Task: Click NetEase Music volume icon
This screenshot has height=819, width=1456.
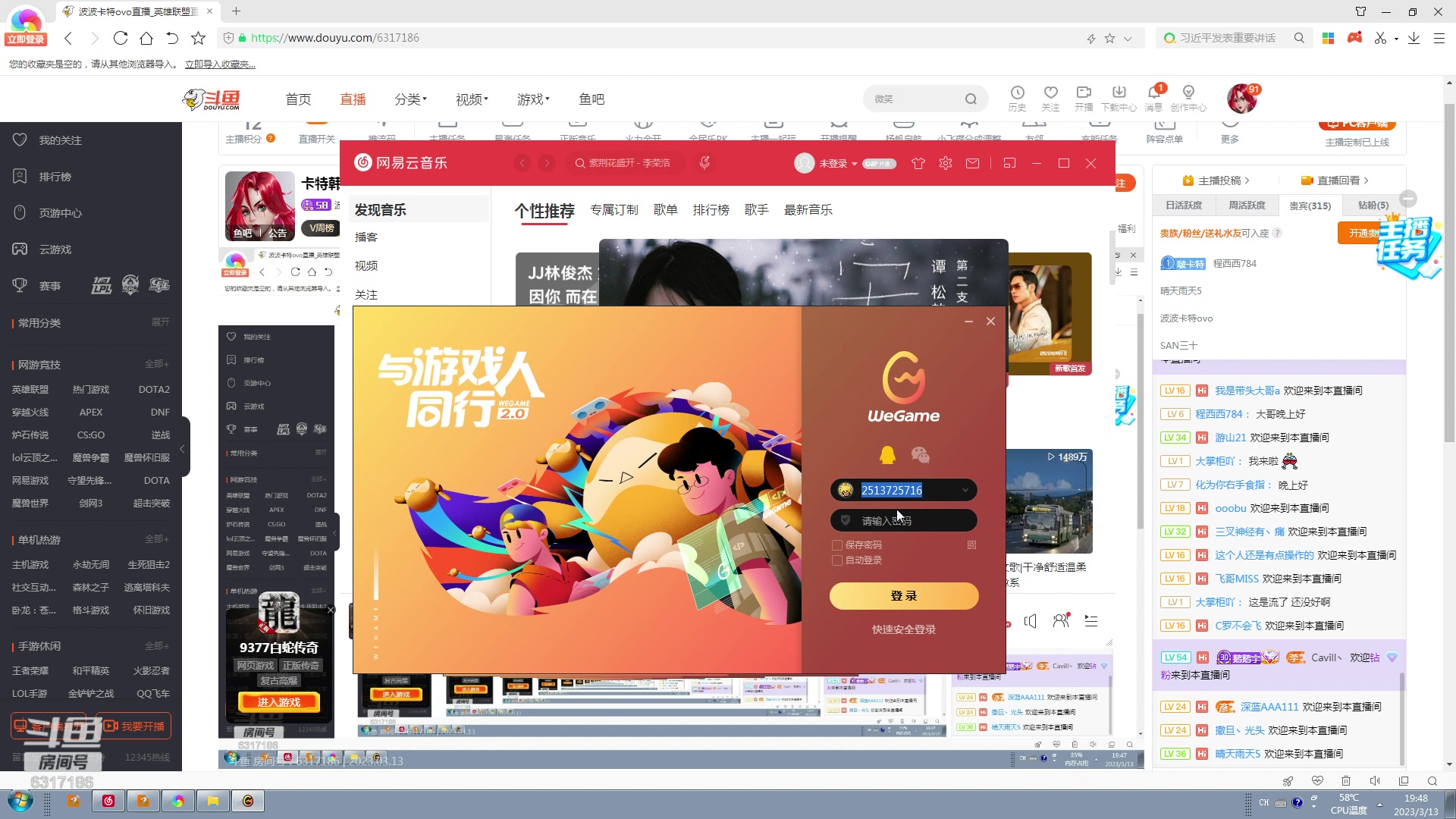Action: [x=1030, y=621]
